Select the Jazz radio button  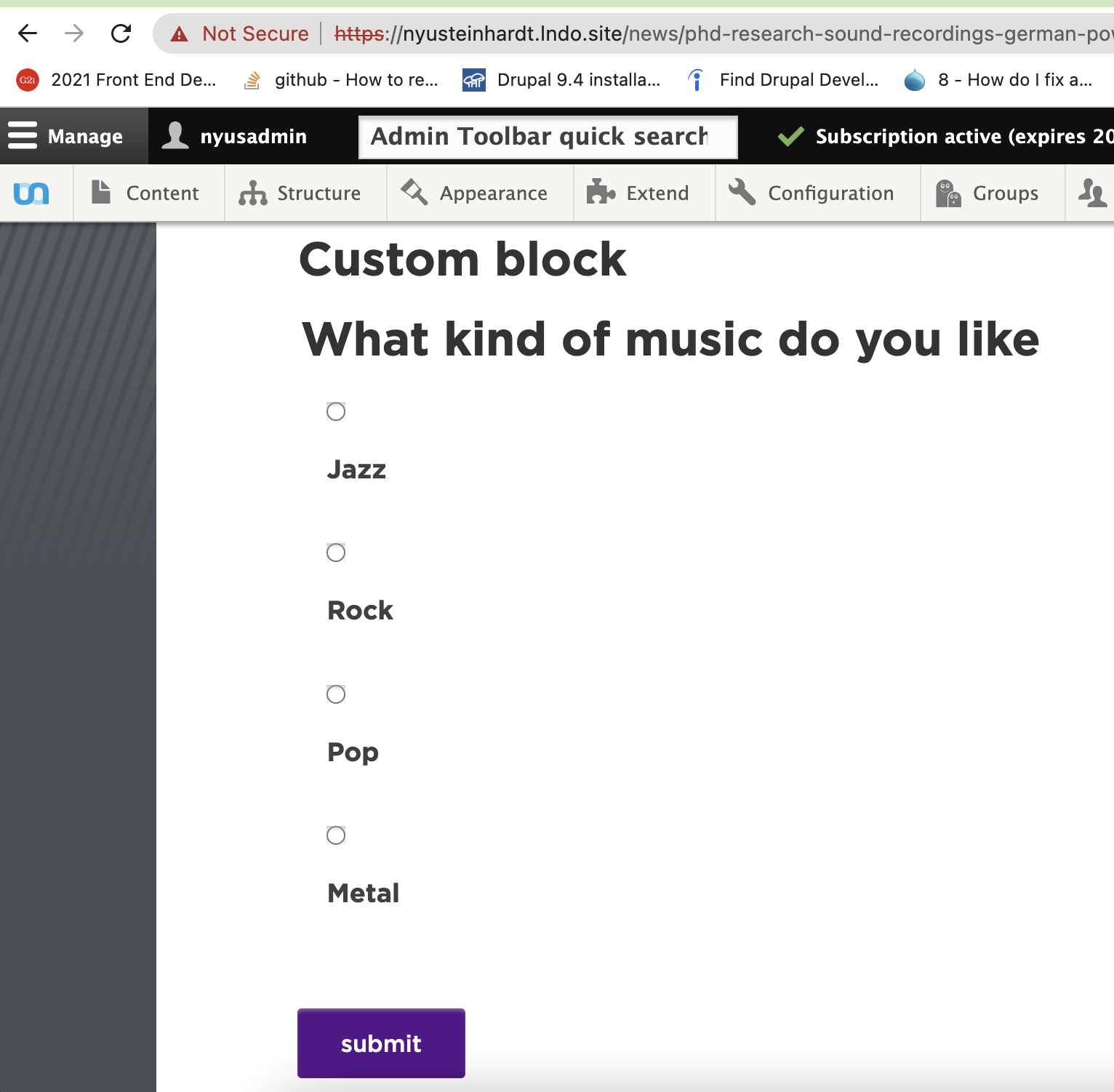coord(336,411)
